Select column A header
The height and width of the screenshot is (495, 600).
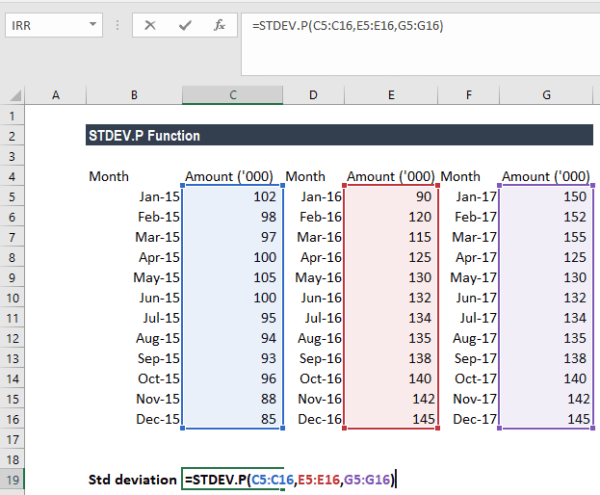point(56,95)
